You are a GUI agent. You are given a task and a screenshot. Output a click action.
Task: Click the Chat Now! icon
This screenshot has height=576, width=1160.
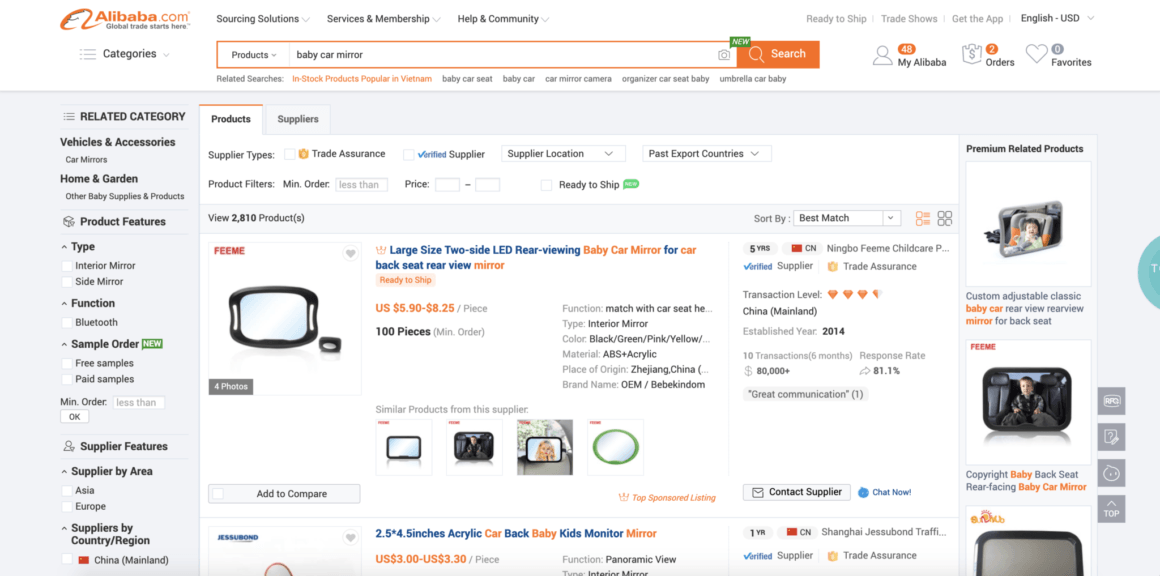(863, 492)
